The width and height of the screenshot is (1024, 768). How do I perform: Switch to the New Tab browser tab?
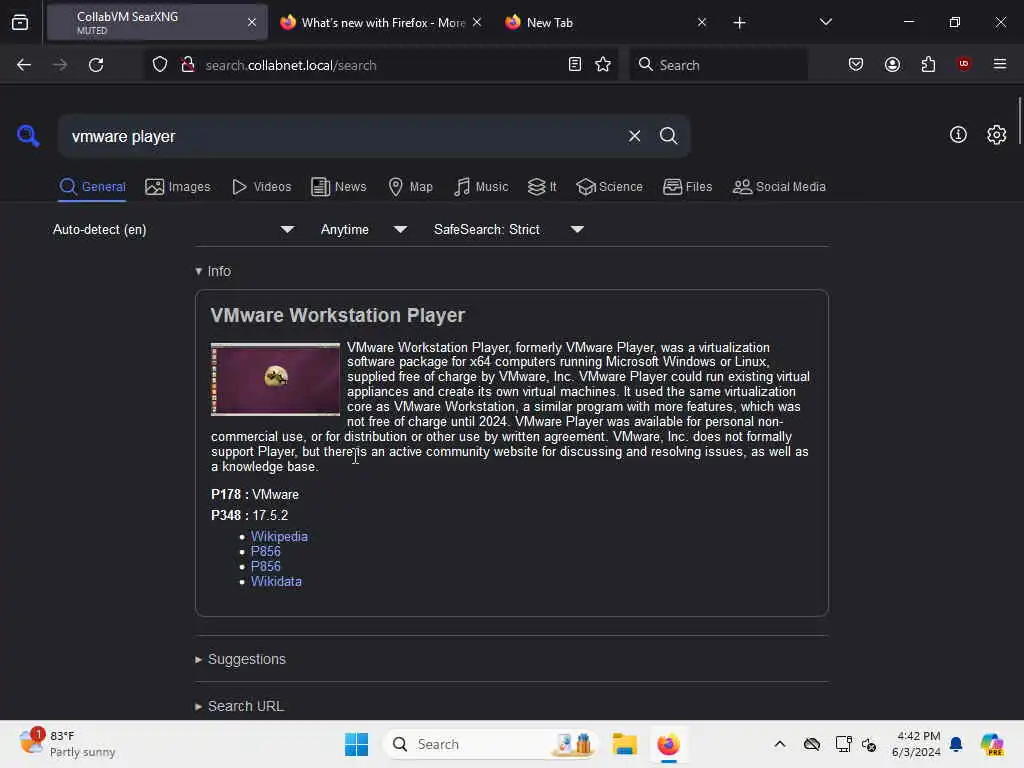(604, 22)
